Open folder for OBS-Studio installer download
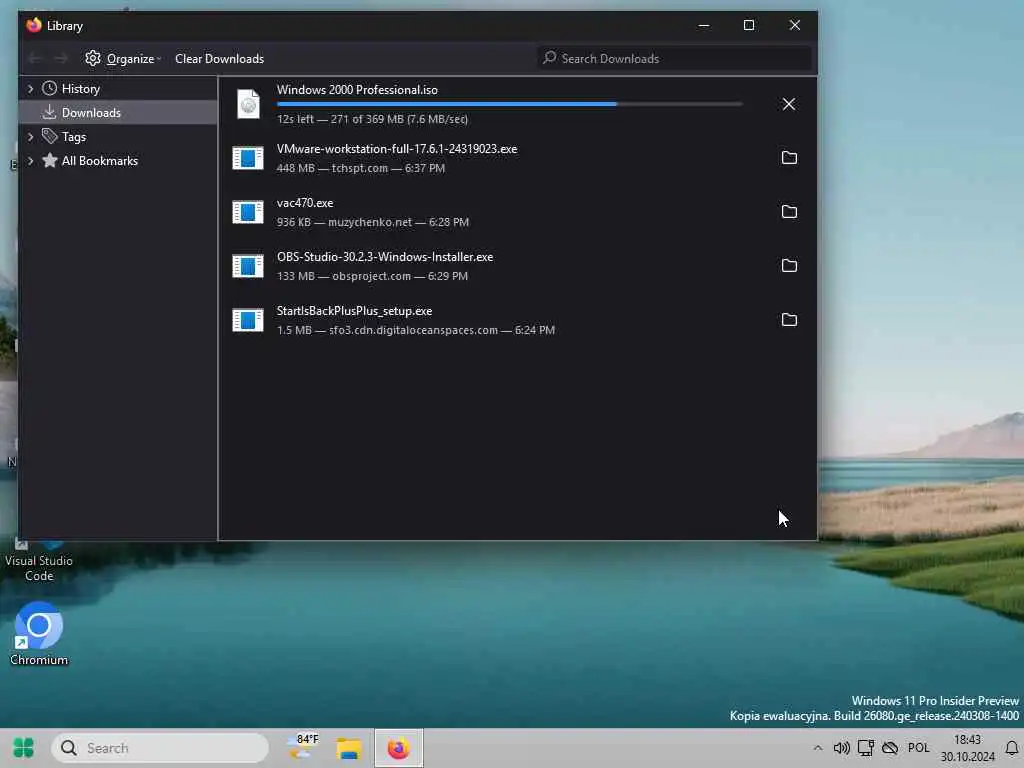 click(789, 266)
